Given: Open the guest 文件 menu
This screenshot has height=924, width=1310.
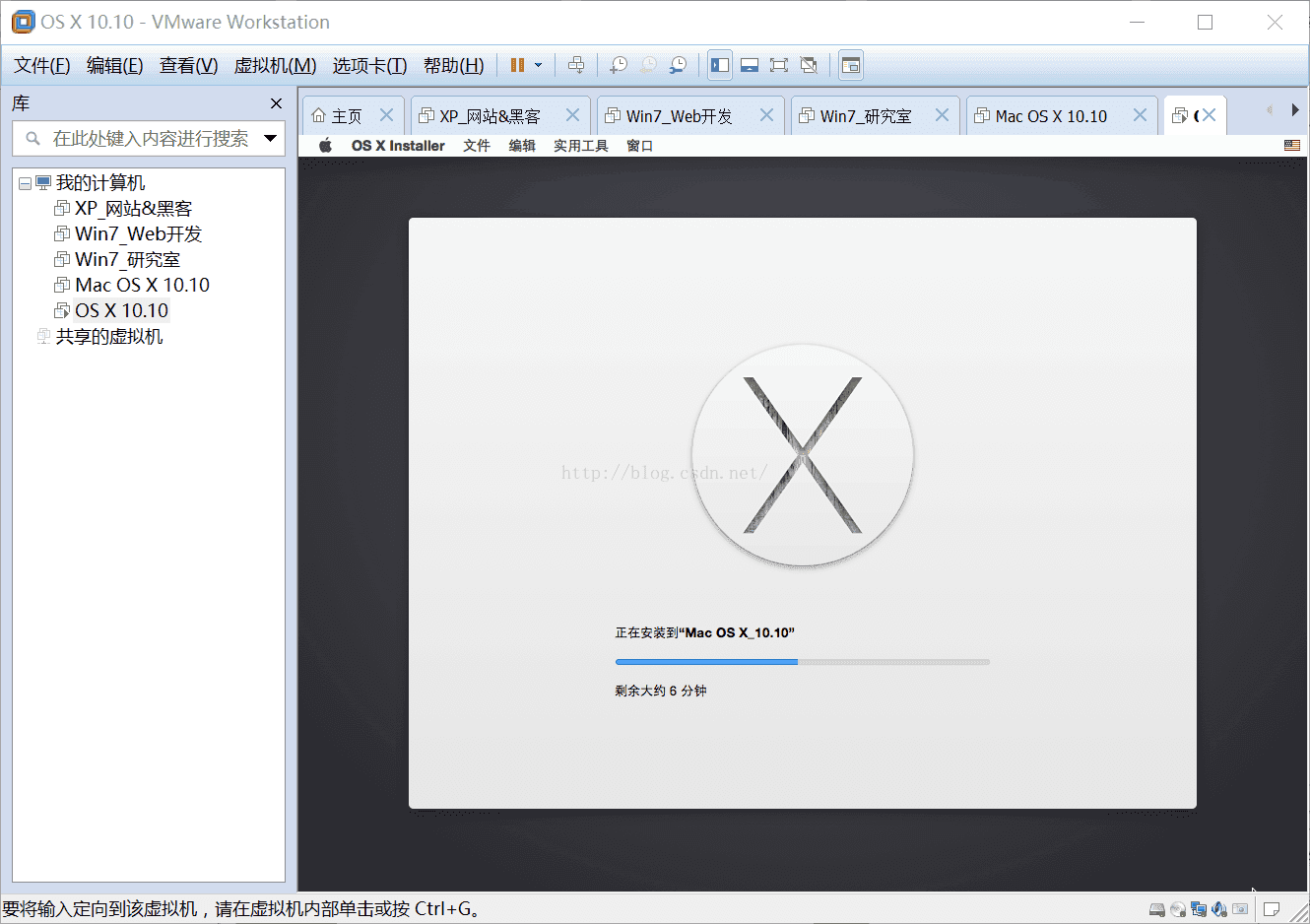Looking at the screenshot, I should tap(477, 146).
